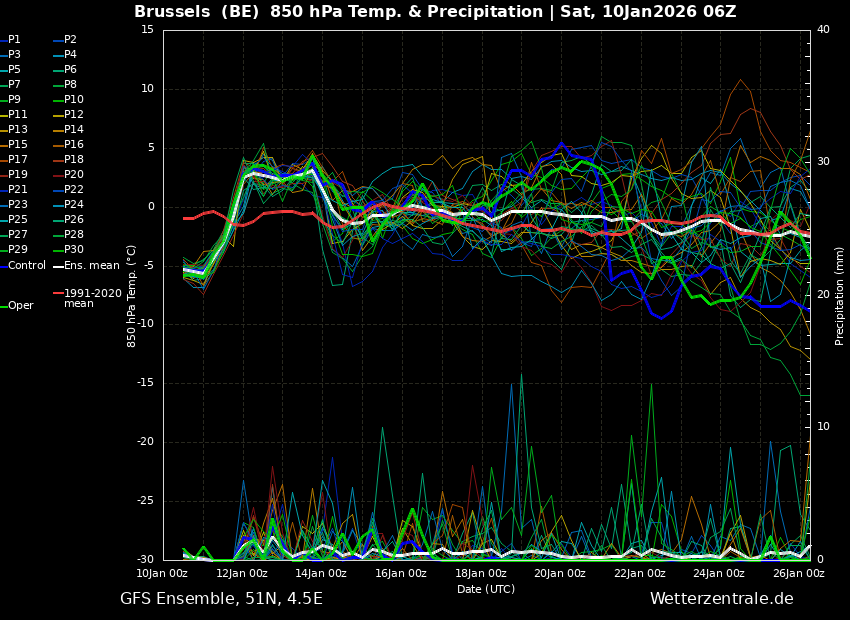Select the Ens. mean legend entry

pyautogui.click(x=91, y=265)
